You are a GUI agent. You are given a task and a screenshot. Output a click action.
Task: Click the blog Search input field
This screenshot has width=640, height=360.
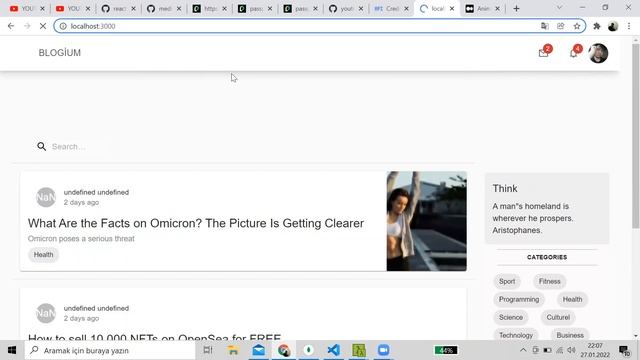click(x=80, y=147)
